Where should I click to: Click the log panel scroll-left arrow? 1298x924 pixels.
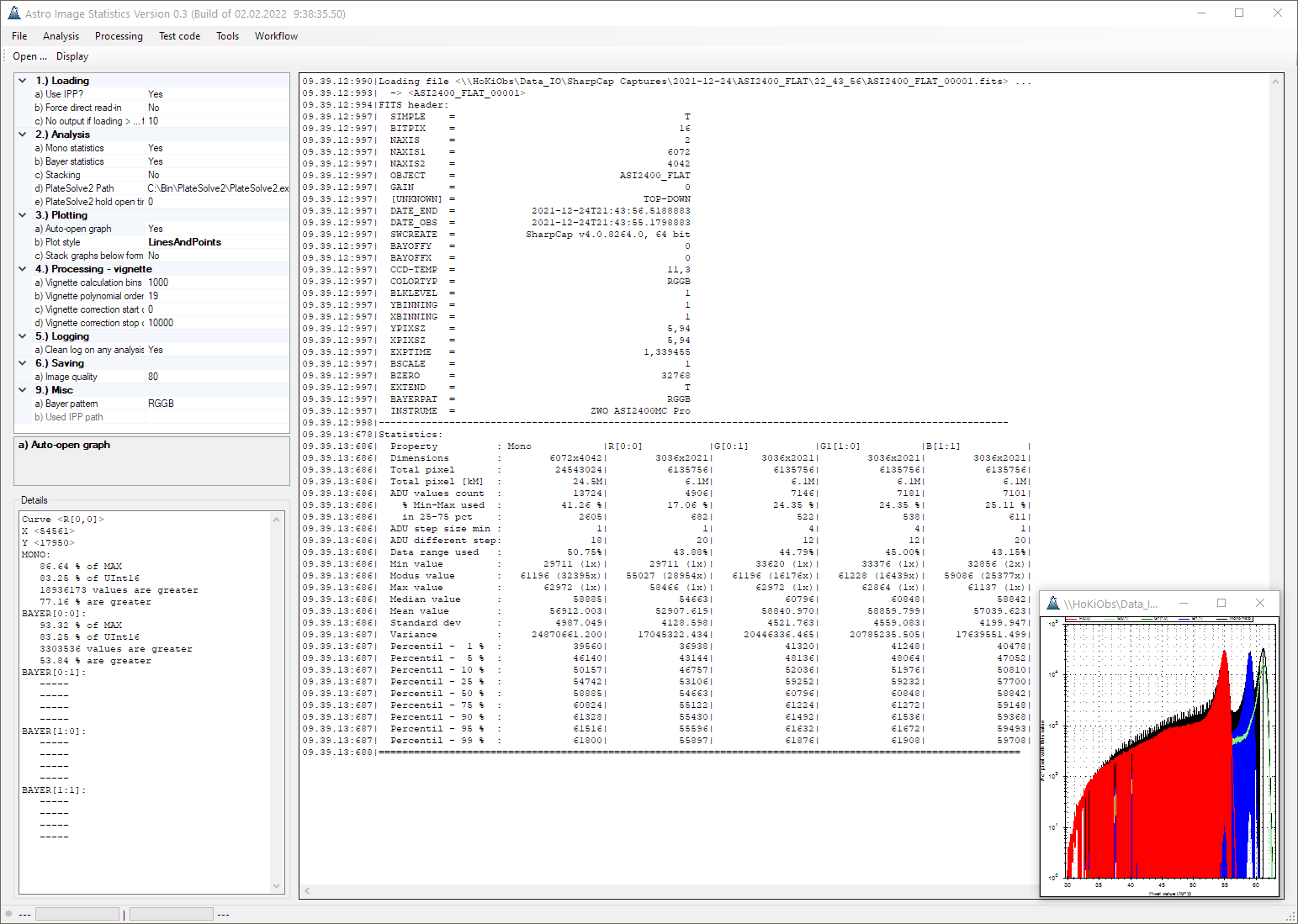pos(308,890)
